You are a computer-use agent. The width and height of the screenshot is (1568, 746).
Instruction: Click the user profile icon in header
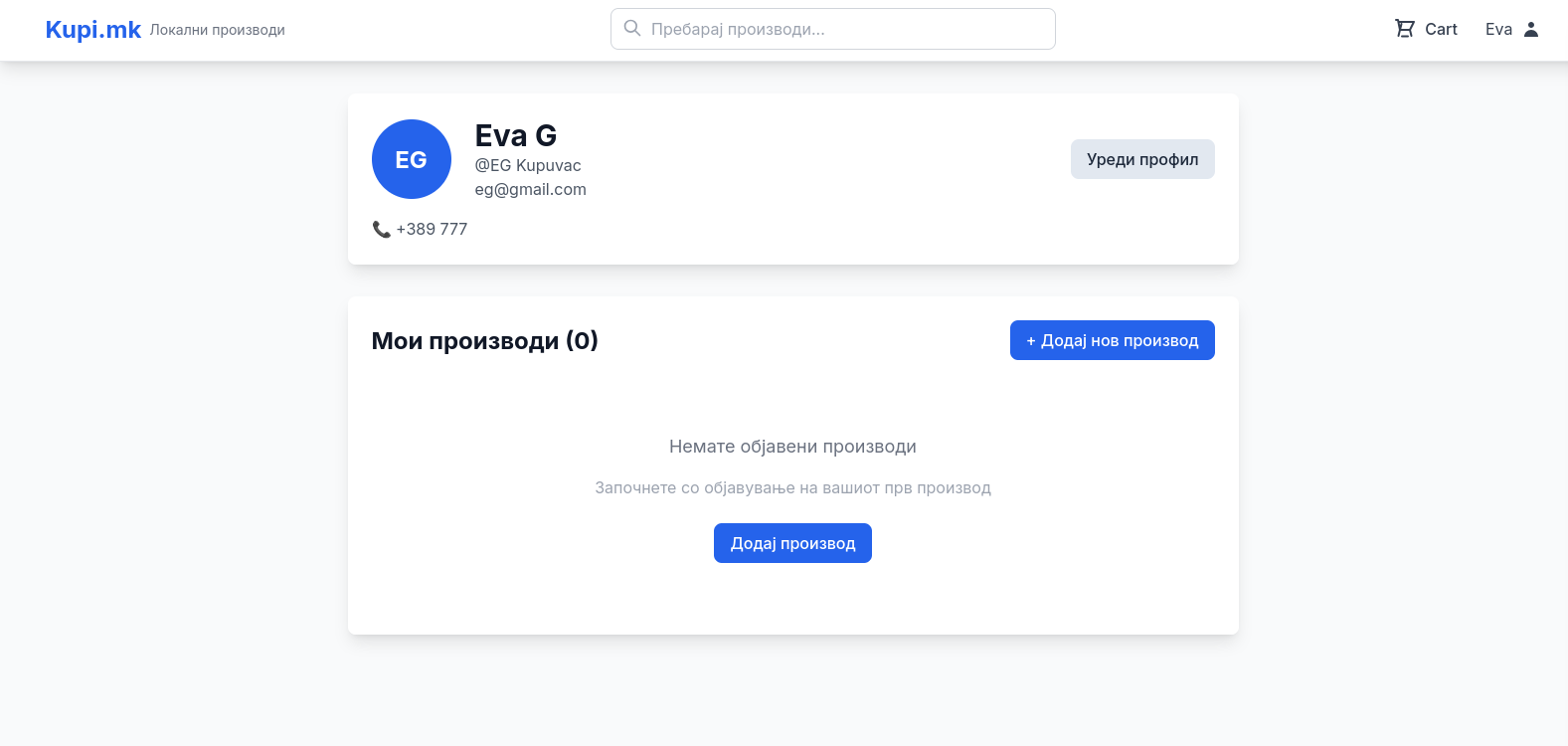[1531, 29]
